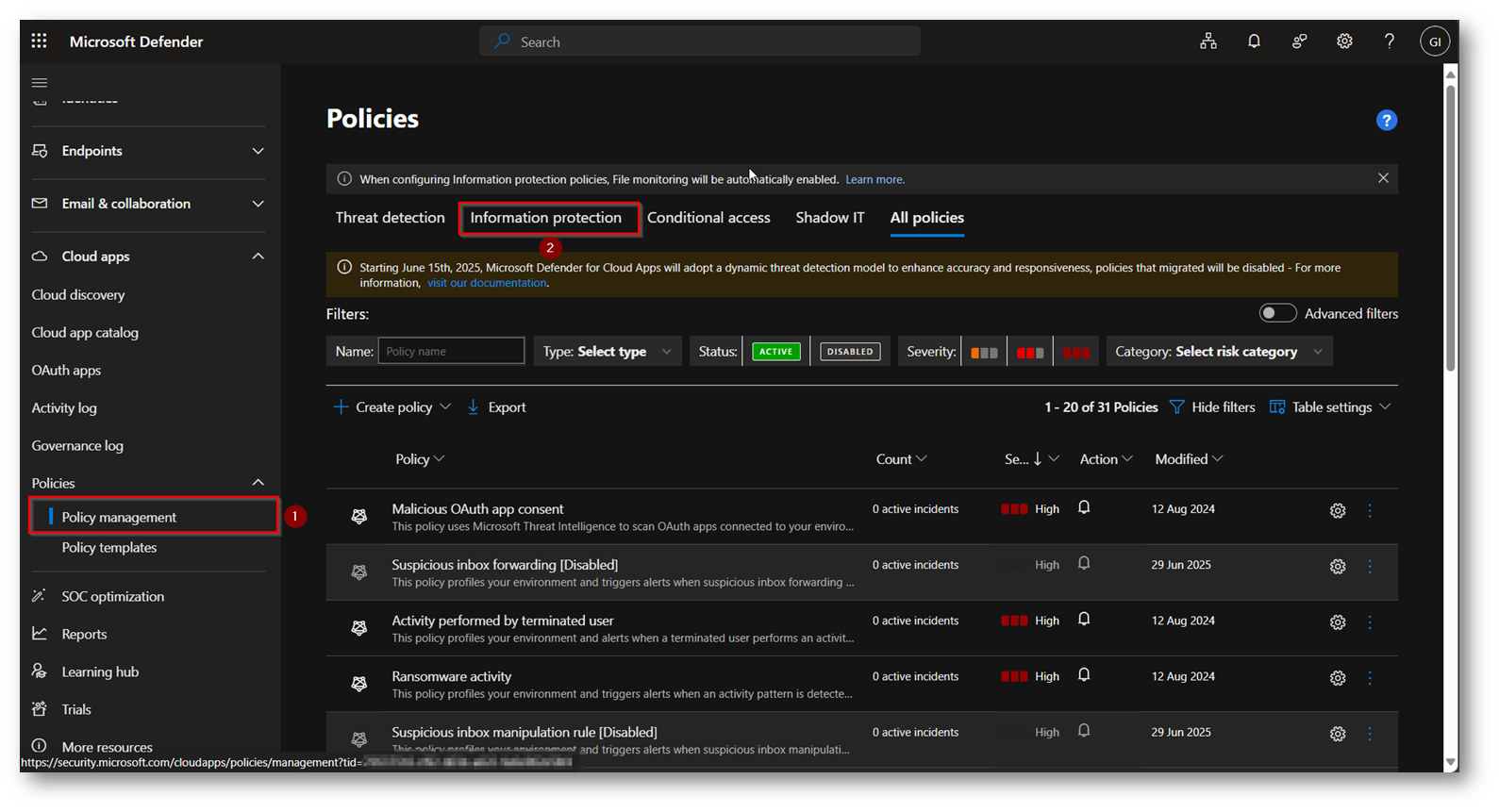
Task: Switch to the Shadow IT tab
Action: tap(829, 218)
